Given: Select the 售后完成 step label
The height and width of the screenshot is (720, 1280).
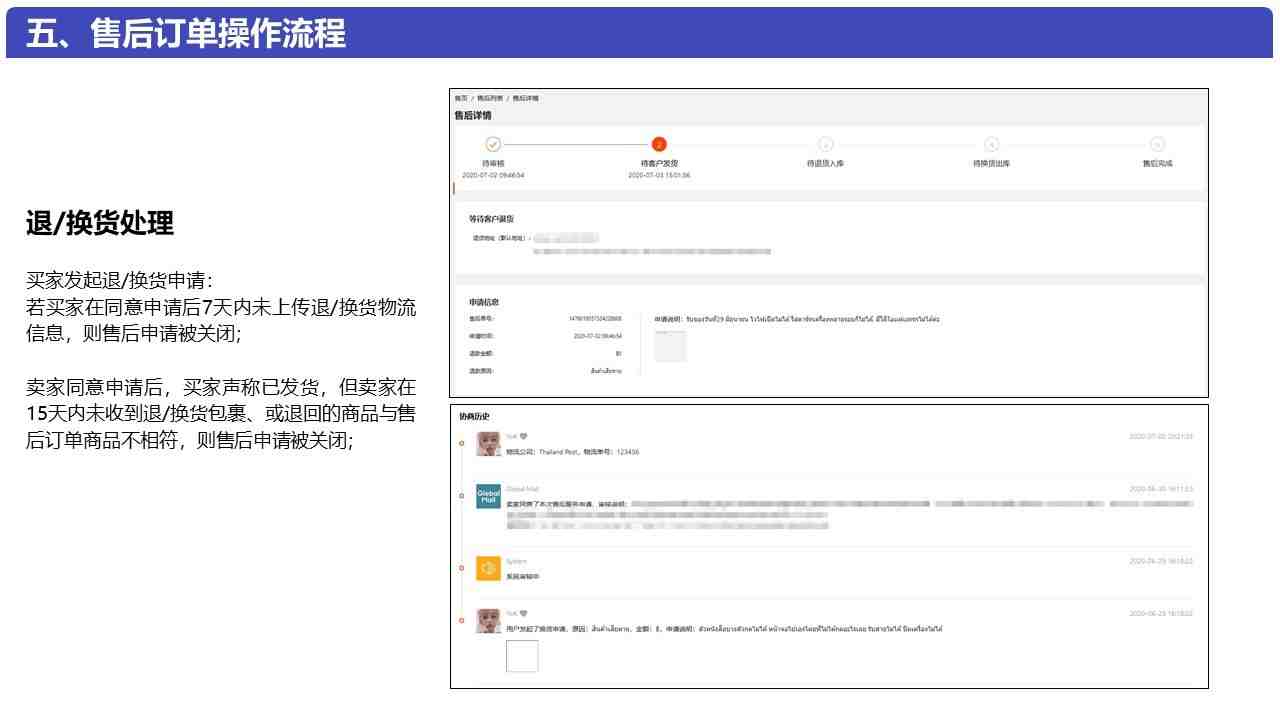Looking at the screenshot, I should (1157, 163).
